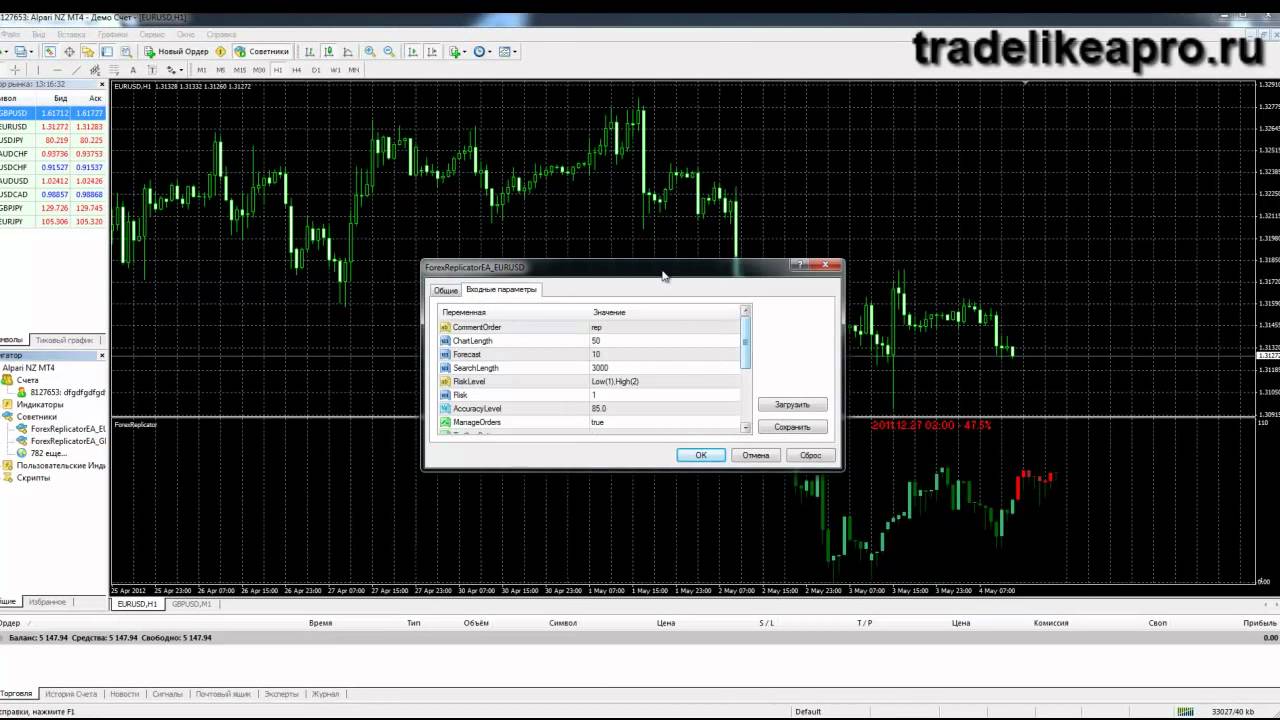Select the Входные параметры tab
The width and height of the screenshot is (1280, 720).
click(x=502, y=289)
